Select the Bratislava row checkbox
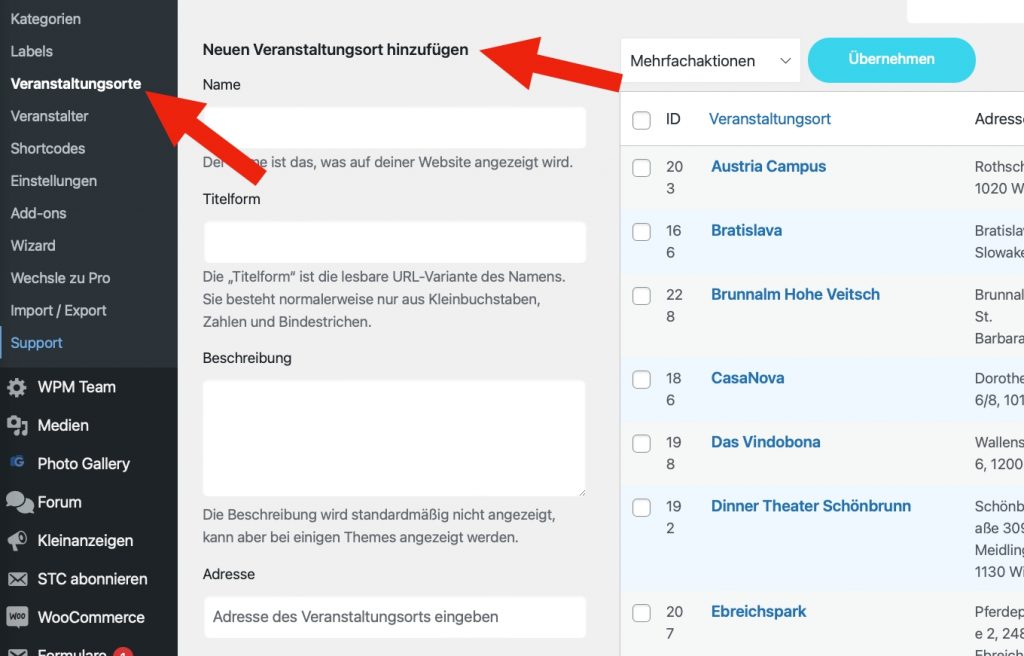The width and height of the screenshot is (1024, 656). tap(642, 232)
